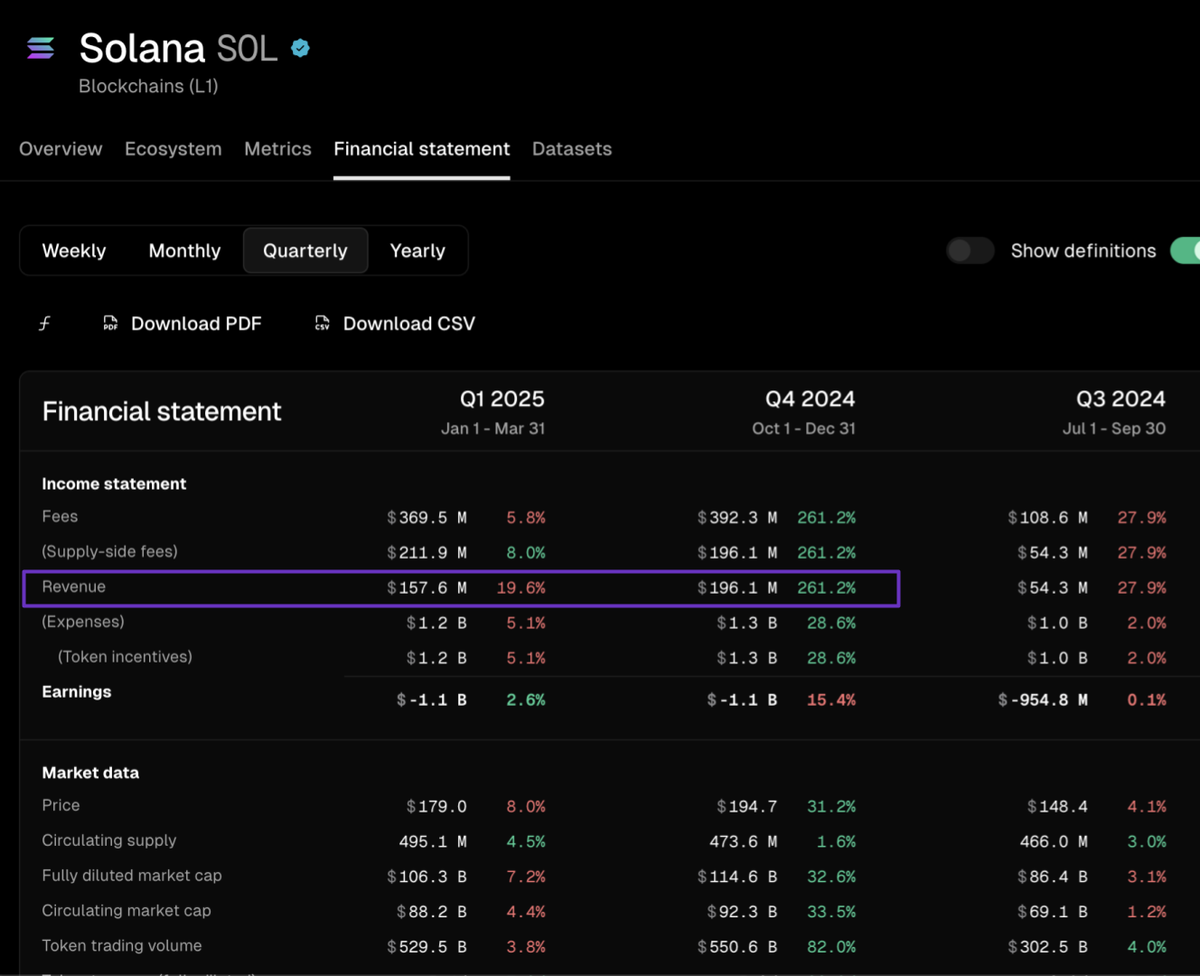This screenshot has height=976, width=1200.
Task: Select the Weekly period option
Action: pos(74,251)
